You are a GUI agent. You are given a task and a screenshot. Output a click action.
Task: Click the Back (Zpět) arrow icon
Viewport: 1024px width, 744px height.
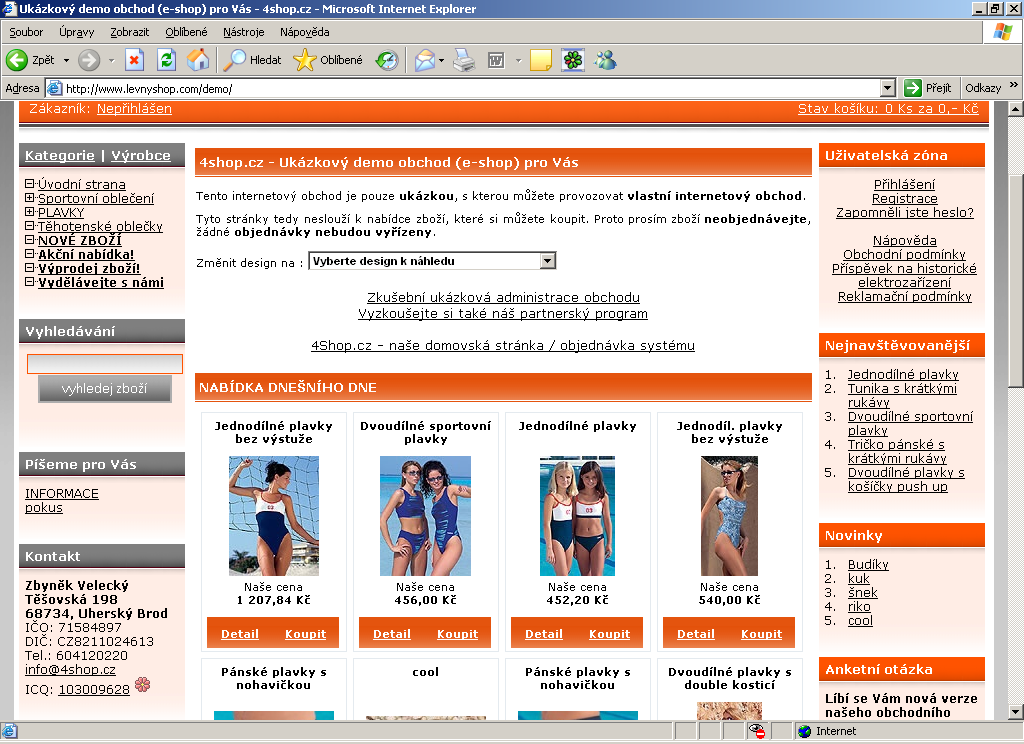coord(16,60)
